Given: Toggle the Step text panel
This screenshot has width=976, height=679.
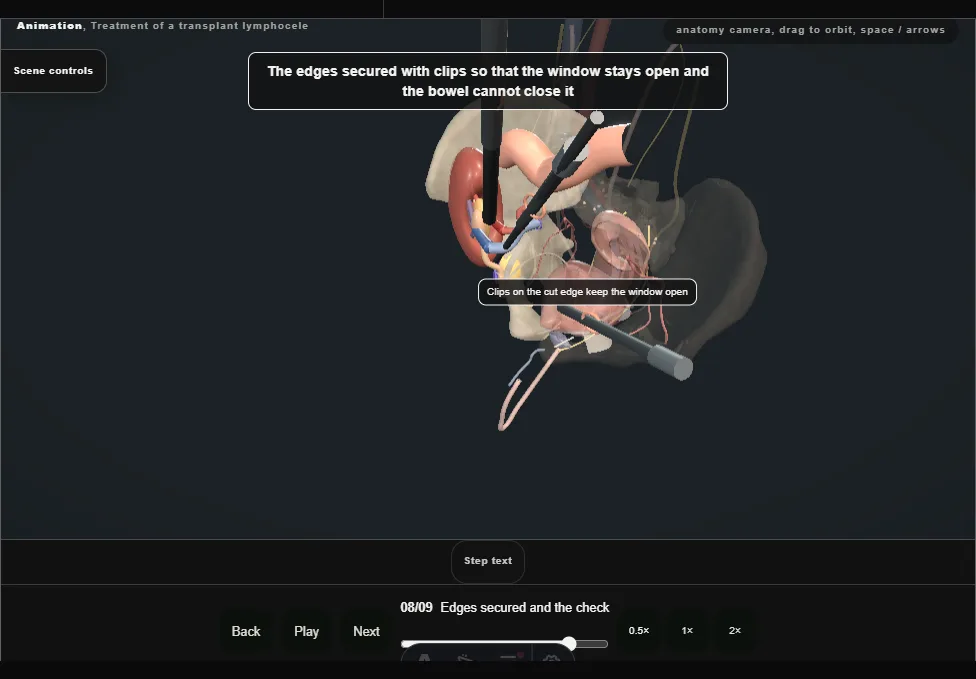Looking at the screenshot, I should (488, 561).
